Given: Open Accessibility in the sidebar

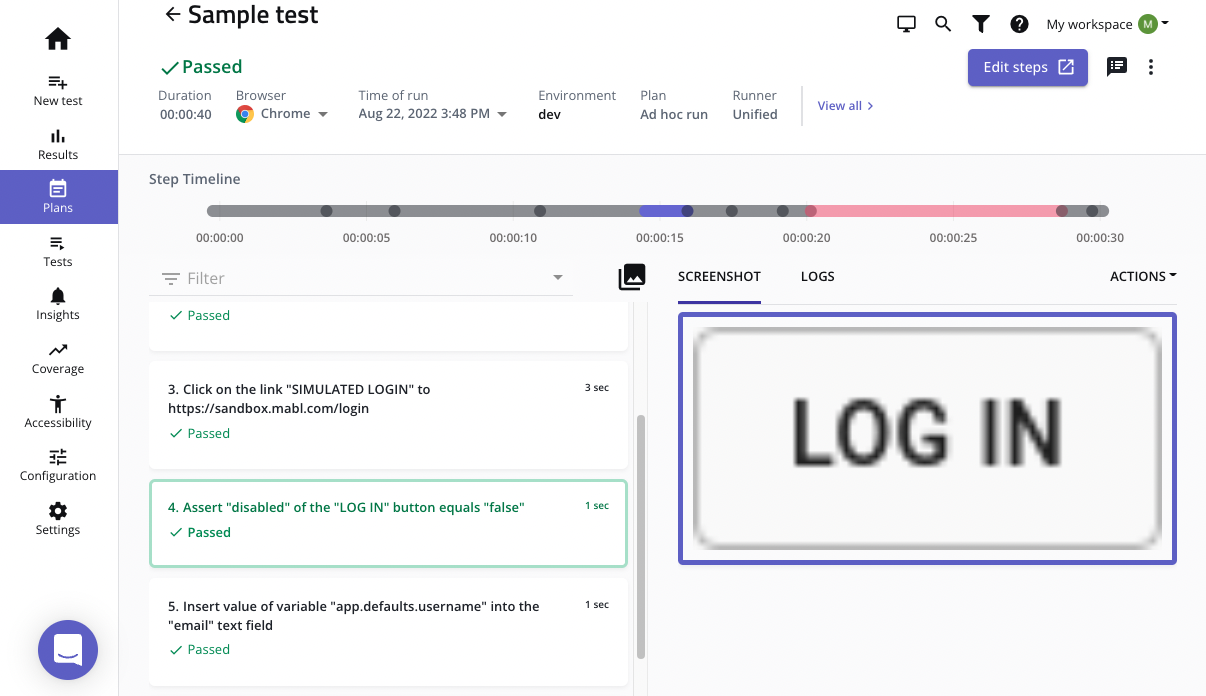Looking at the screenshot, I should (58, 412).
